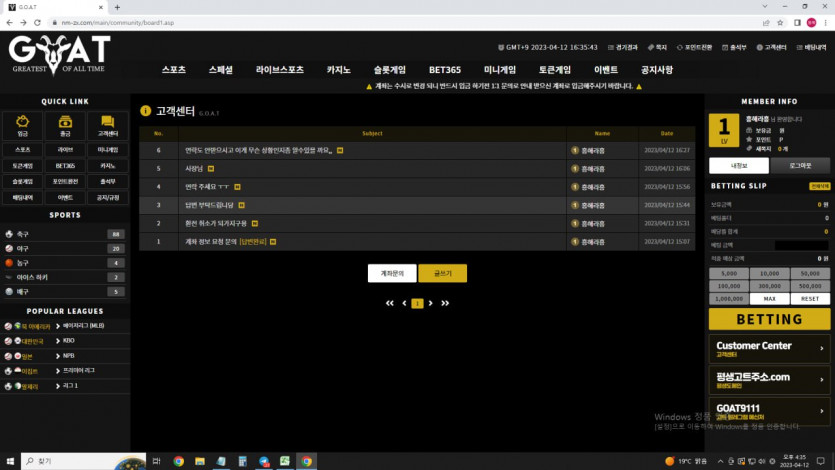This screenshot has height=470, width=835.
Task: Open the 고객센터 chat icon in Quick Link
Action: [x=107, y=123]
